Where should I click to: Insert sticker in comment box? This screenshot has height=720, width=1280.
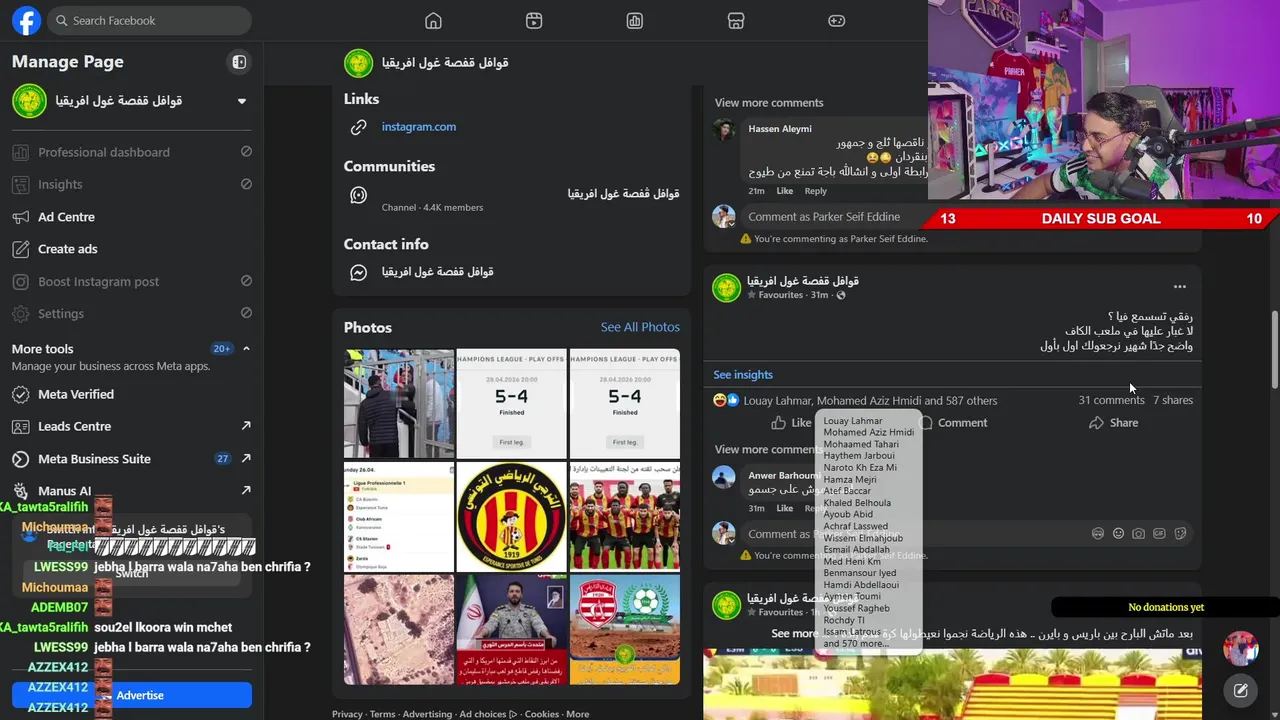coord(1180,534)
